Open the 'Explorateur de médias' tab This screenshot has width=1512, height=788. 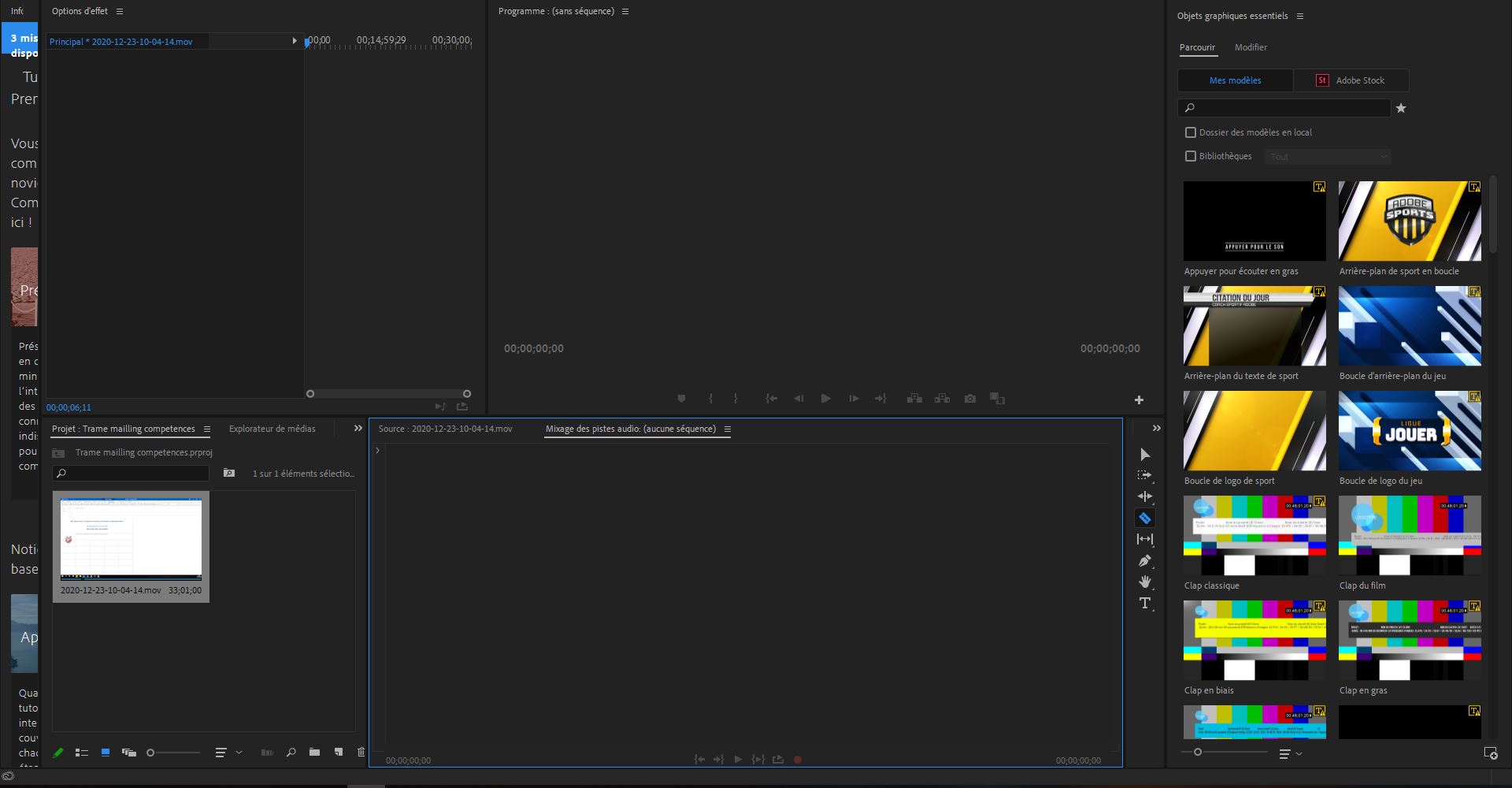[x=272, y=429]
